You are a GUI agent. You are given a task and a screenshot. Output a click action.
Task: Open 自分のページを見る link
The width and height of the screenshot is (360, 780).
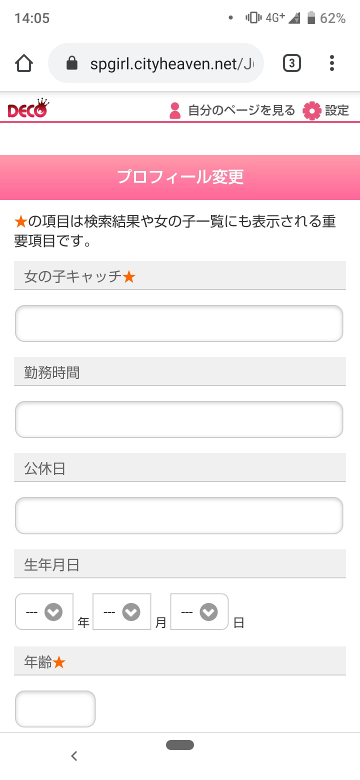tap(241, 110)
